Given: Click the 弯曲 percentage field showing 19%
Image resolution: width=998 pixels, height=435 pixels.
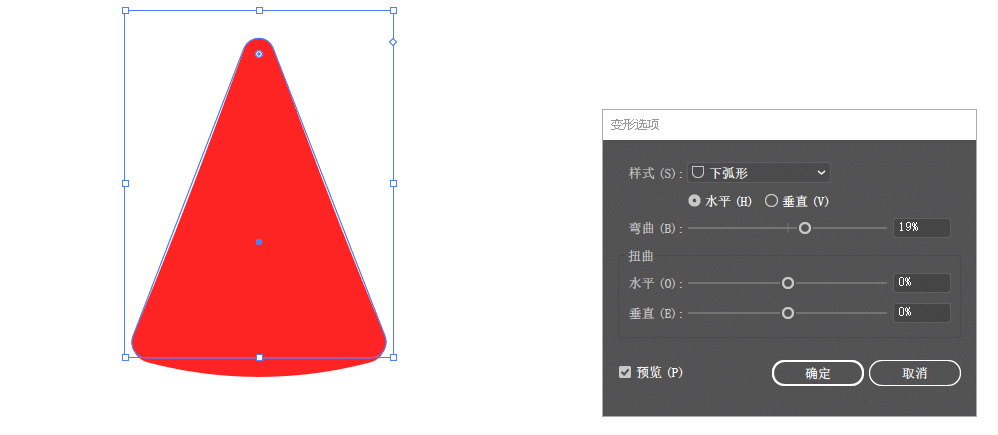Looking at the screenshot, I should pyautogui.click(x=922, y=227).
